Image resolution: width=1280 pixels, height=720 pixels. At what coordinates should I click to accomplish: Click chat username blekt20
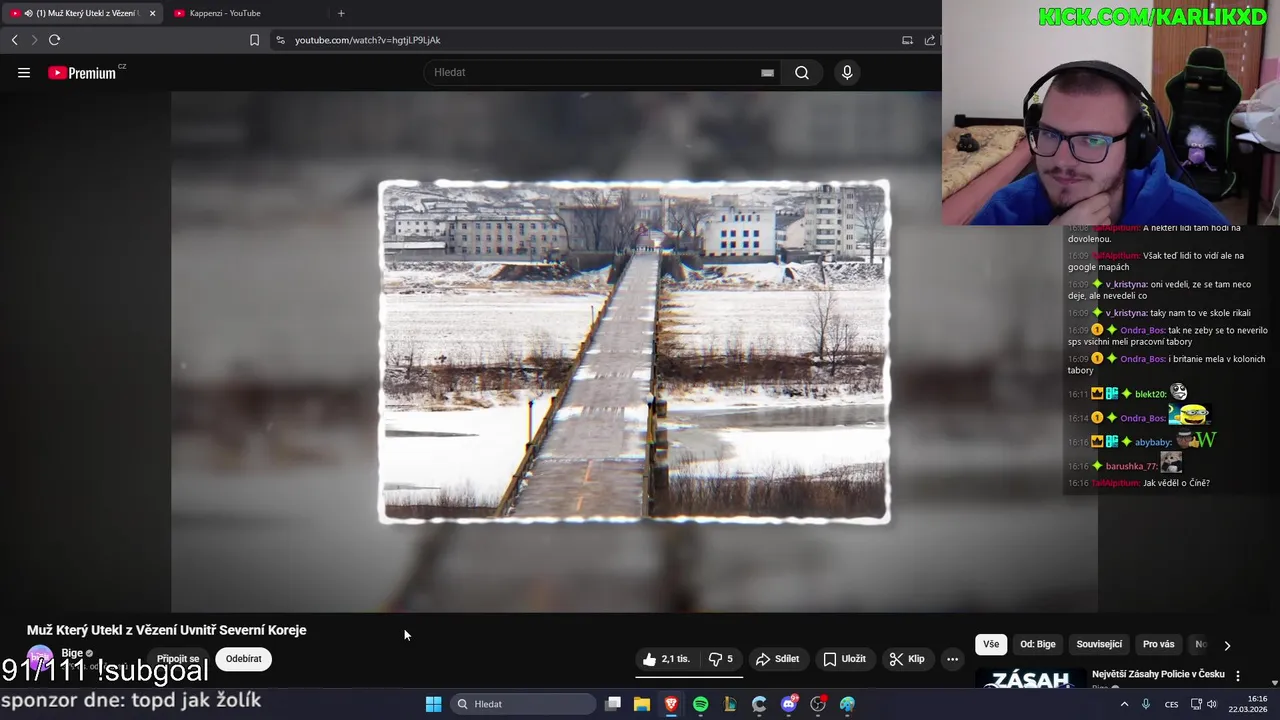pyautogui.click(x=1150, y=394)
